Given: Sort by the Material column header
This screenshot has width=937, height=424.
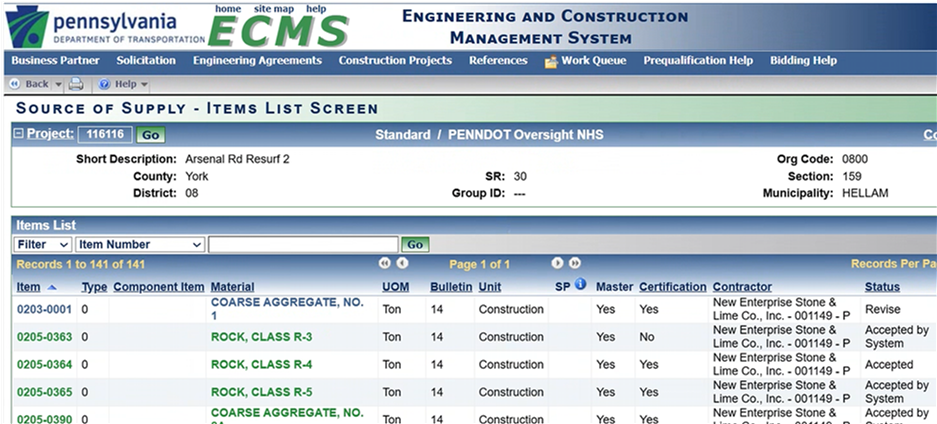Looking at the screenshot, I should (x=232, y=287).
